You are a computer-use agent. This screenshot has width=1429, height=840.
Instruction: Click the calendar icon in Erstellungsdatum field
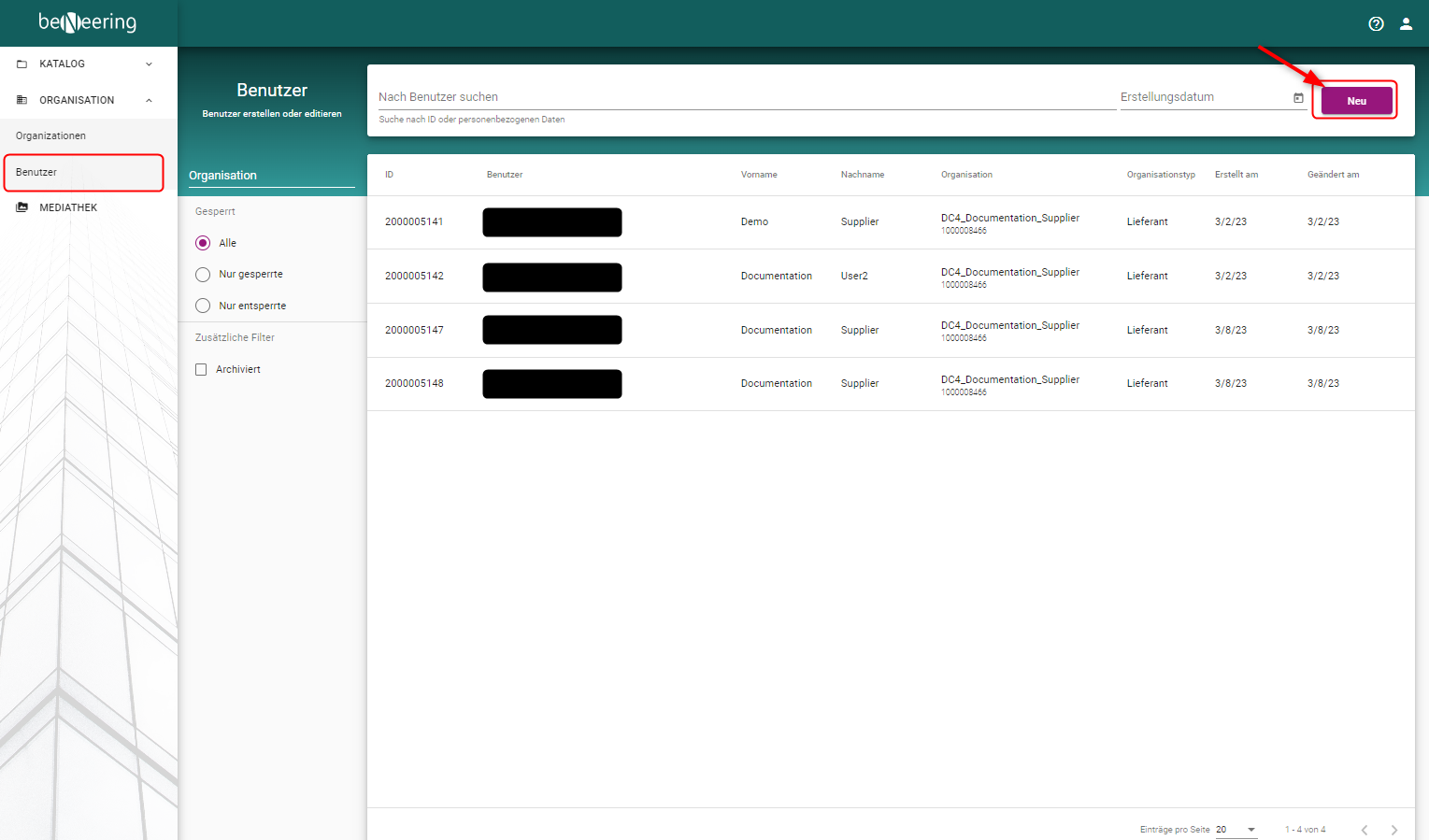[1298, 98]
